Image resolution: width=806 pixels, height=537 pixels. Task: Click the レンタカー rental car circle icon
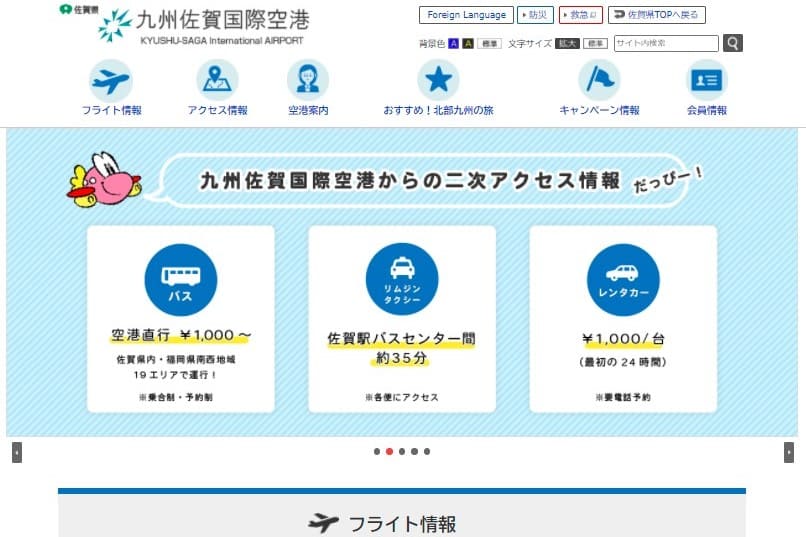tap(623, 280)
